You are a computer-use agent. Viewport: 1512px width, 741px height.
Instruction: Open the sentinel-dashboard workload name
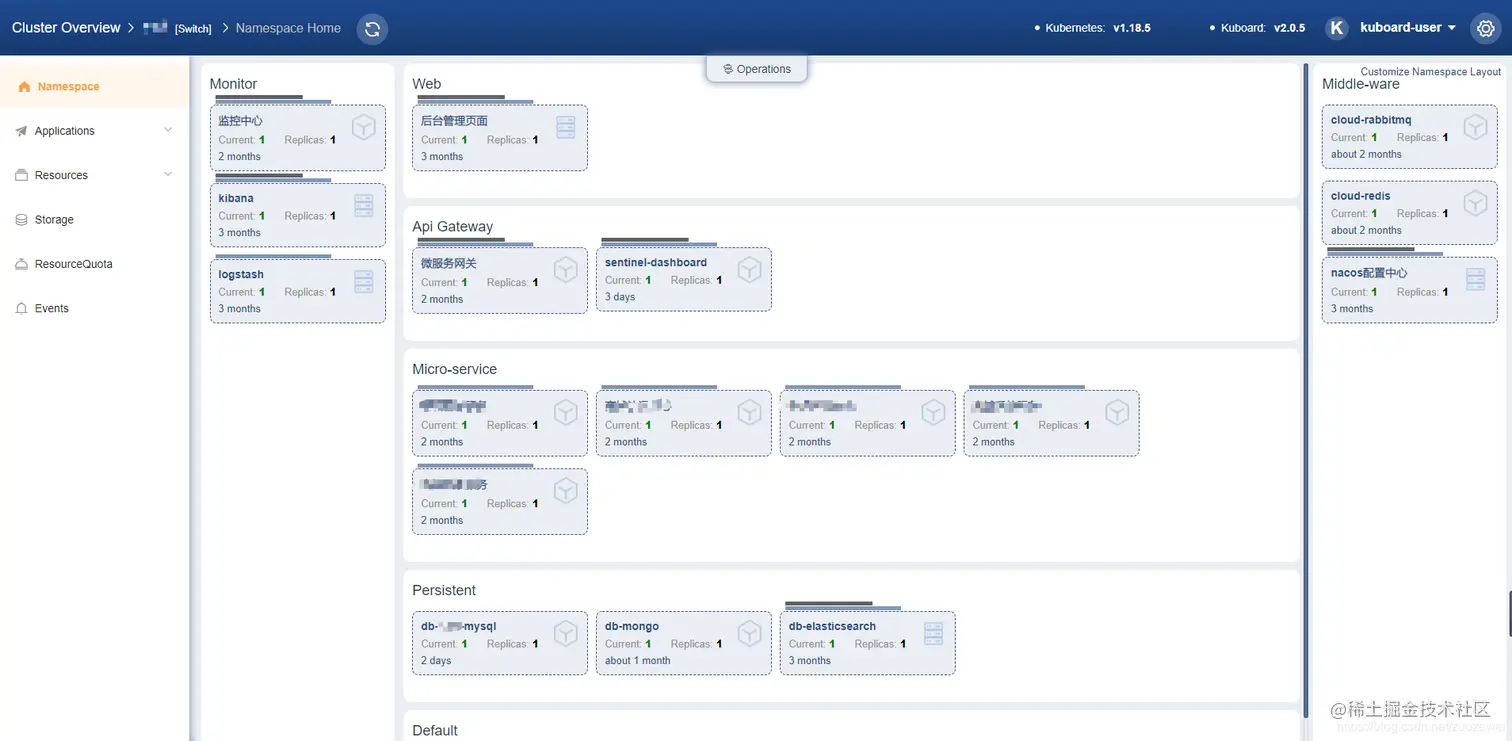(656, 262)
